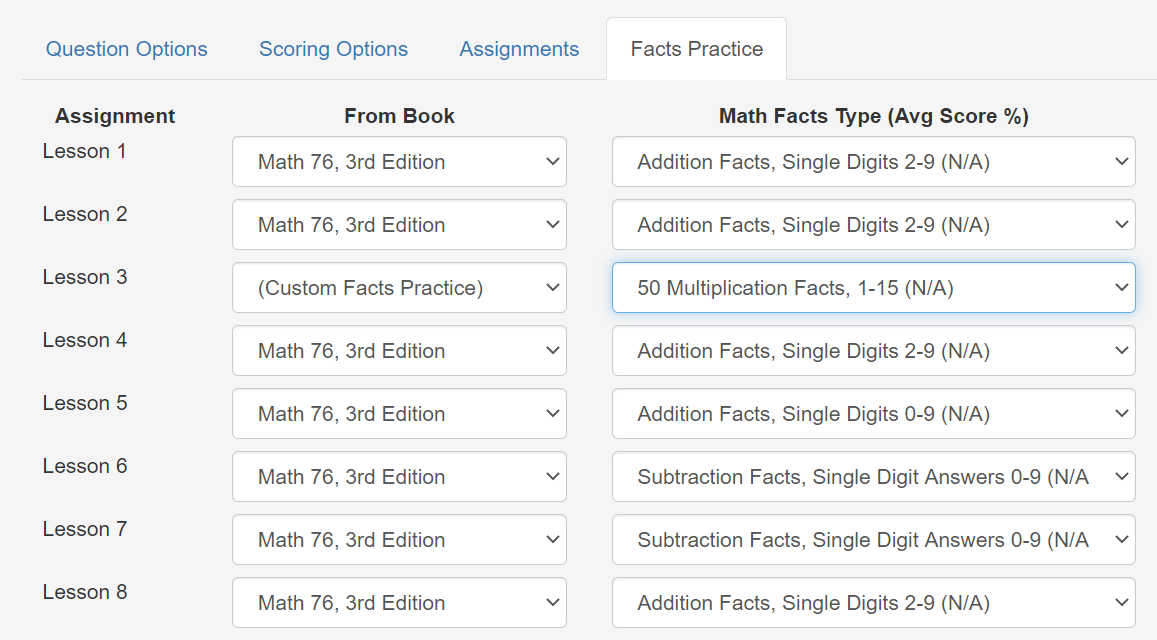
Task: Click the Lesson 4 row label
Action: pyautogui.click(x=85, y=340)
